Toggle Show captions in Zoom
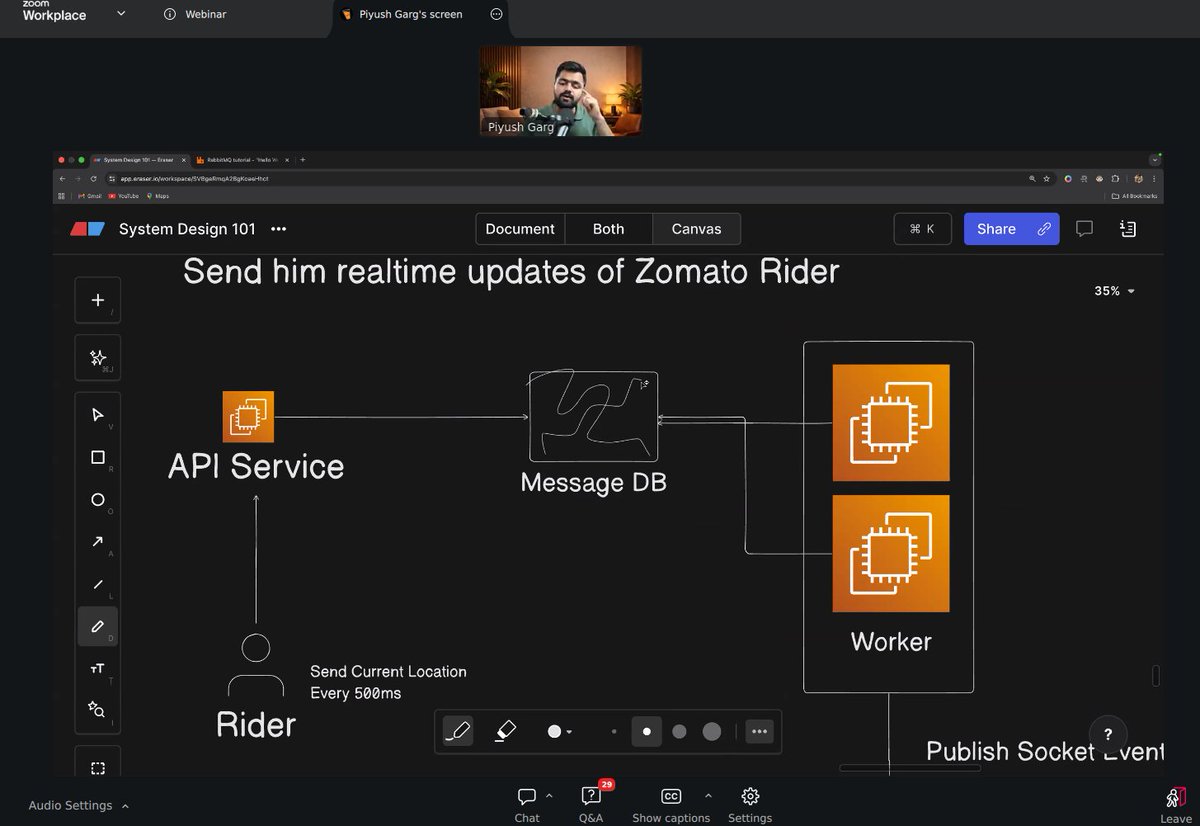 click(x=671, y=805)
